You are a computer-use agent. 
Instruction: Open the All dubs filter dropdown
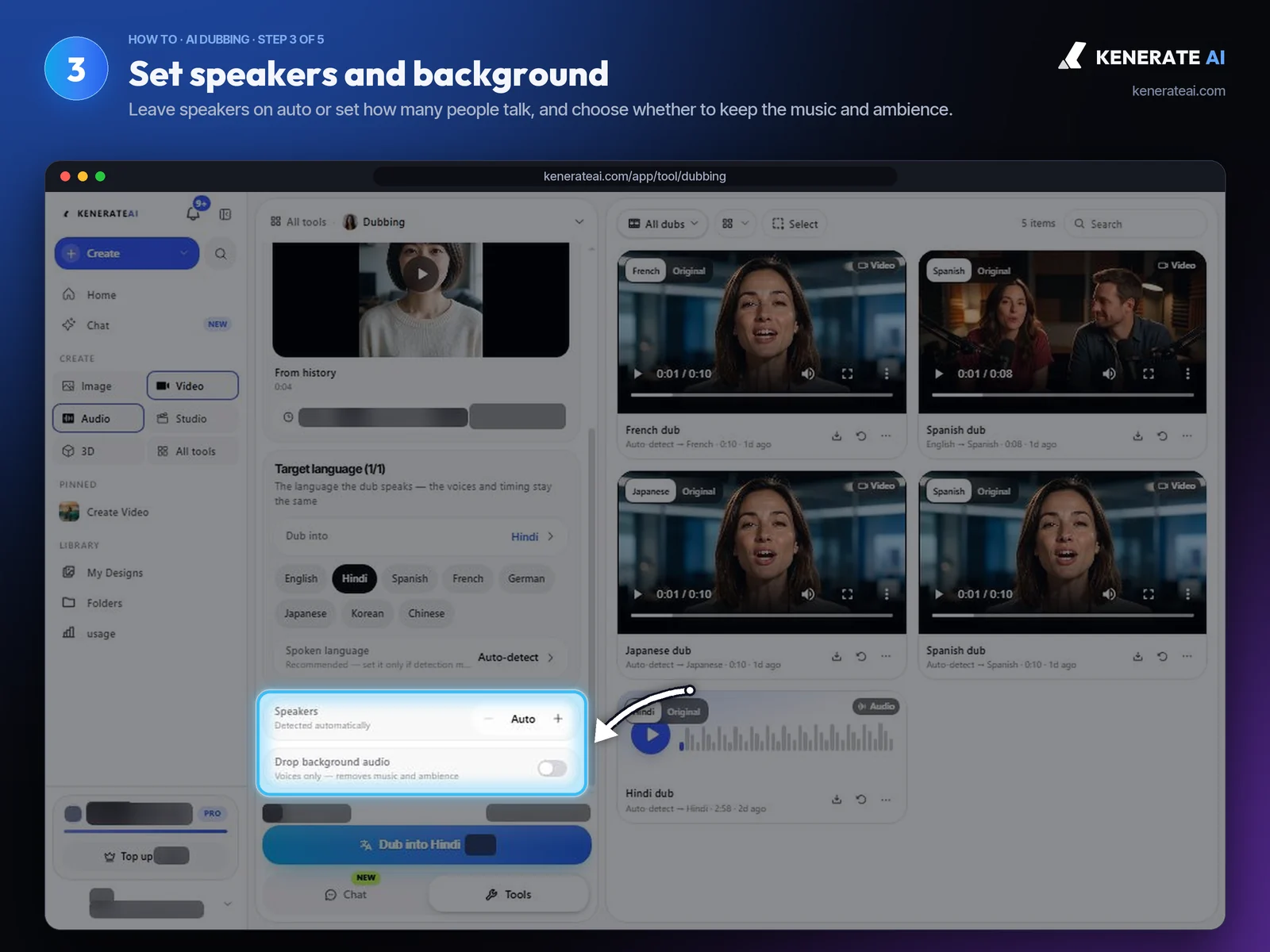664,224
